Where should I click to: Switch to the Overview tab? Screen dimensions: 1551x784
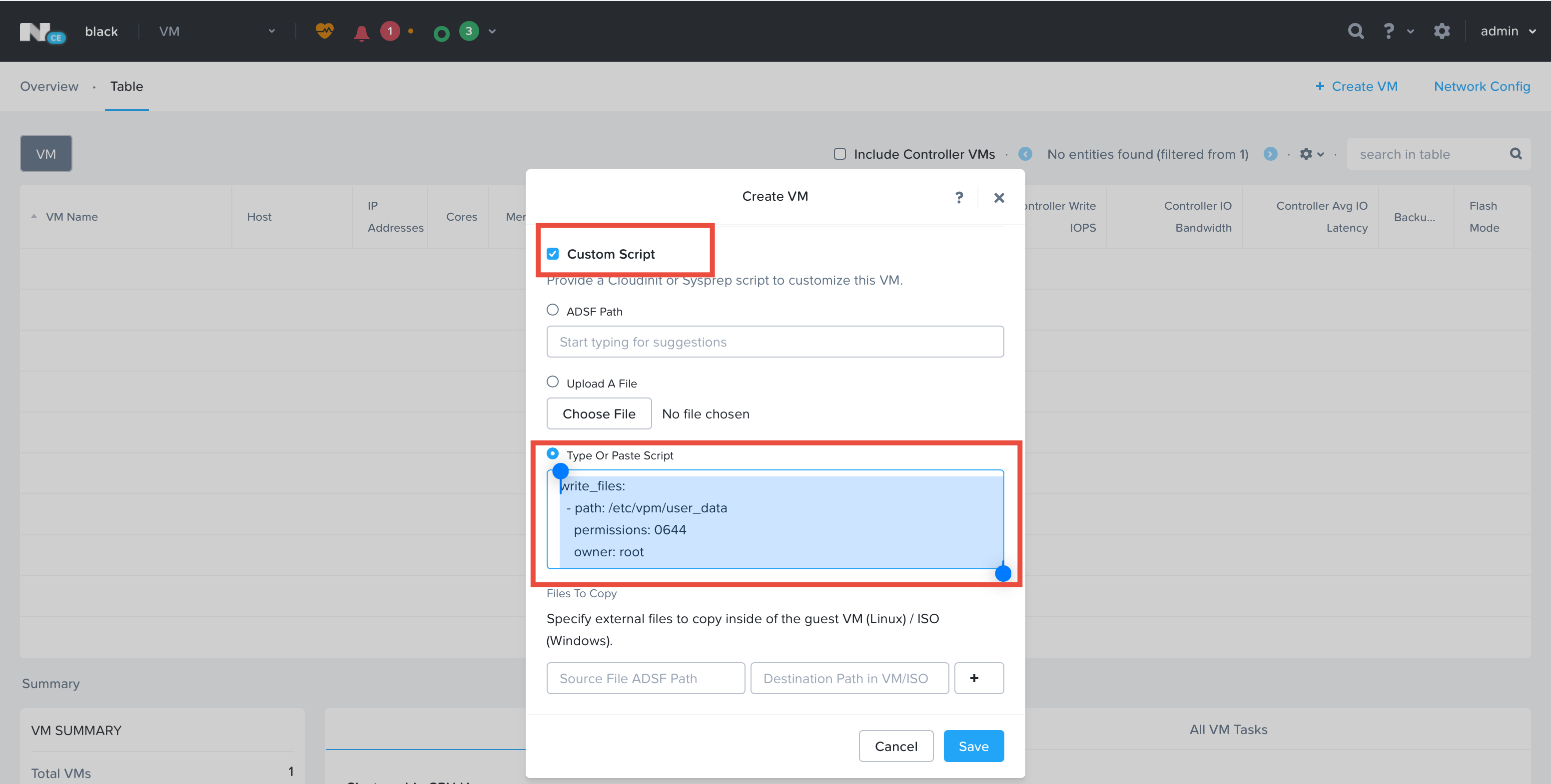[49, 86]
